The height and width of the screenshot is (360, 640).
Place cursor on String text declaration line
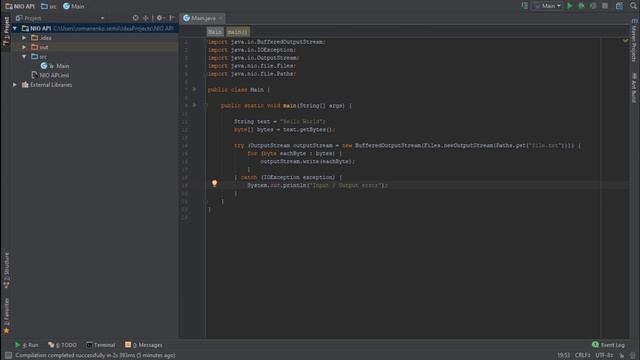tap(280, 122)
